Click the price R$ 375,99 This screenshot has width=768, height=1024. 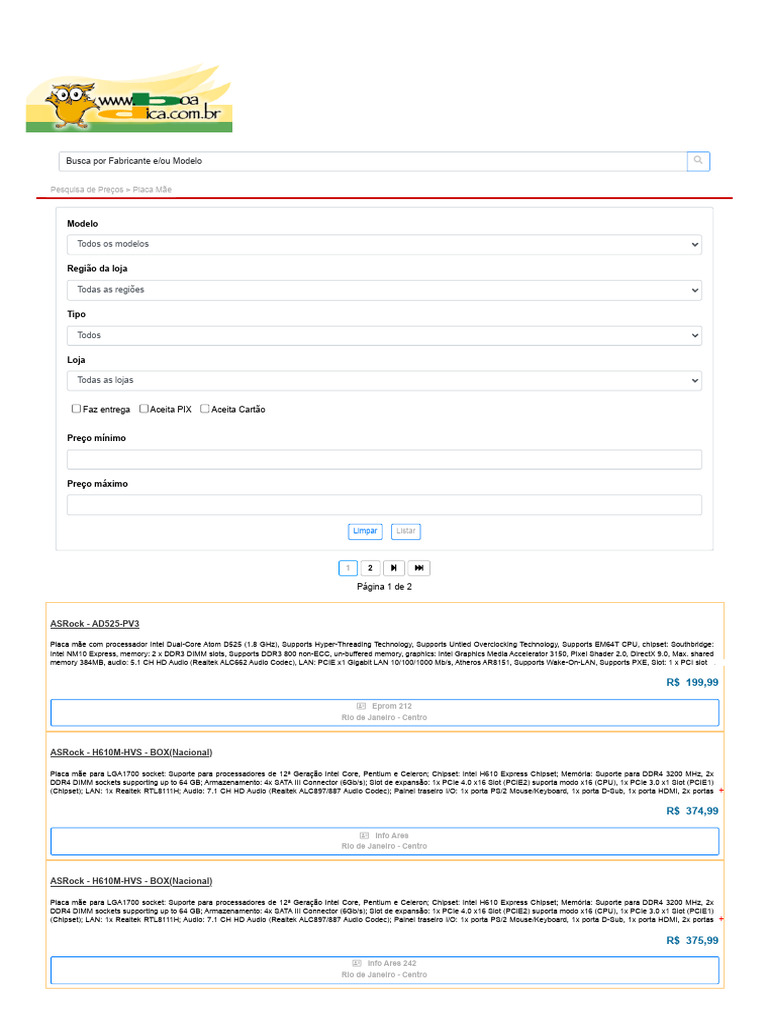click(x=692, y=940)
